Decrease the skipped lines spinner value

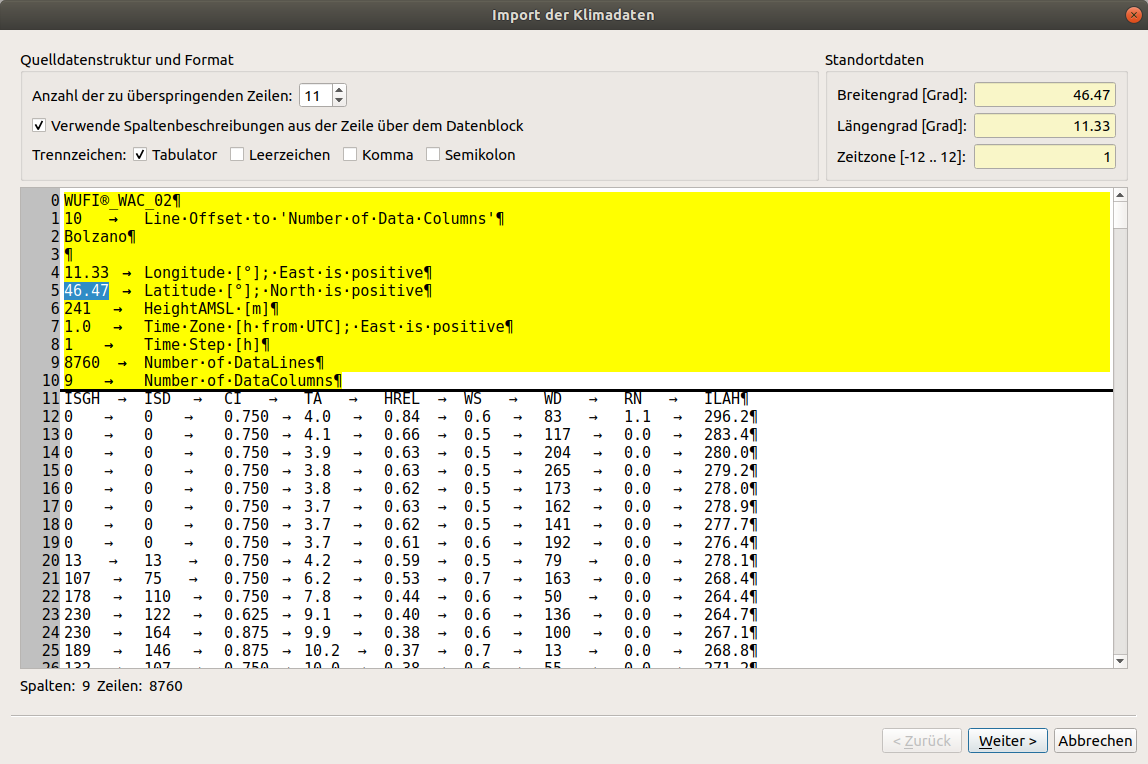[338, 101]
